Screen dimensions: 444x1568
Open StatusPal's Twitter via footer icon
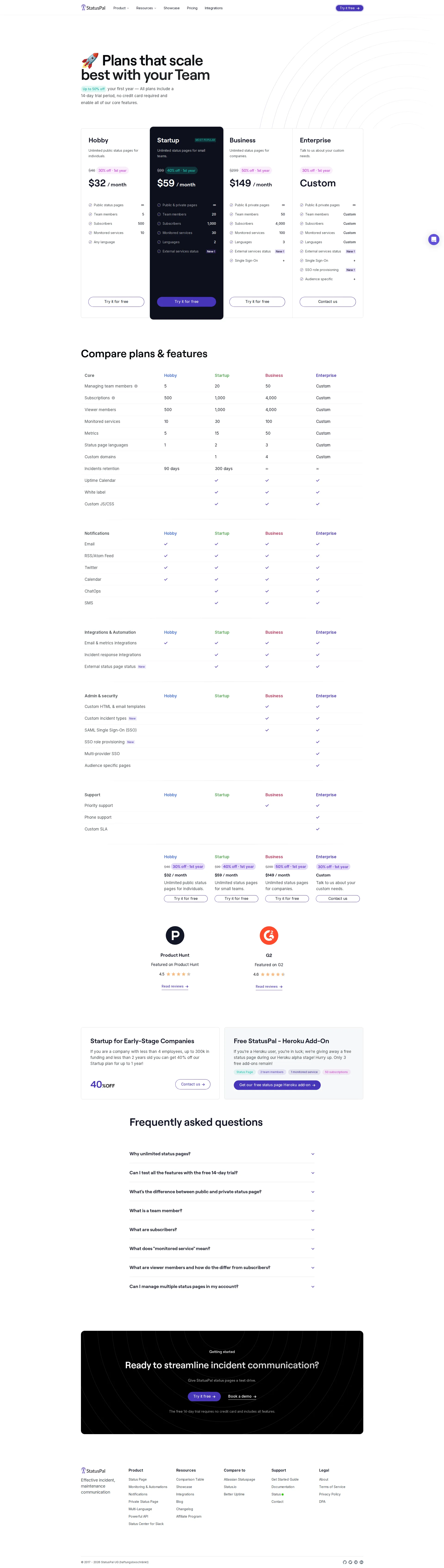pos(350,1562)
